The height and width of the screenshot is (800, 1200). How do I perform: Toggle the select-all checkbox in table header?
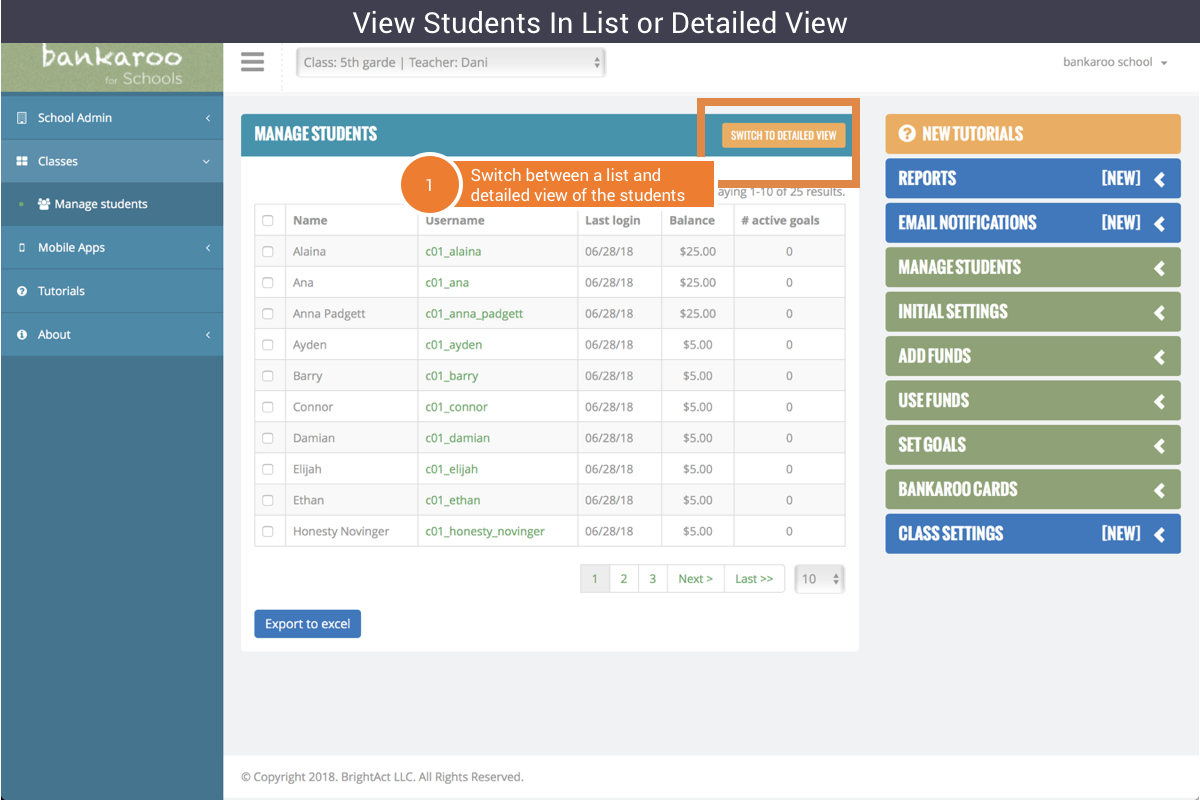point(268,221)
